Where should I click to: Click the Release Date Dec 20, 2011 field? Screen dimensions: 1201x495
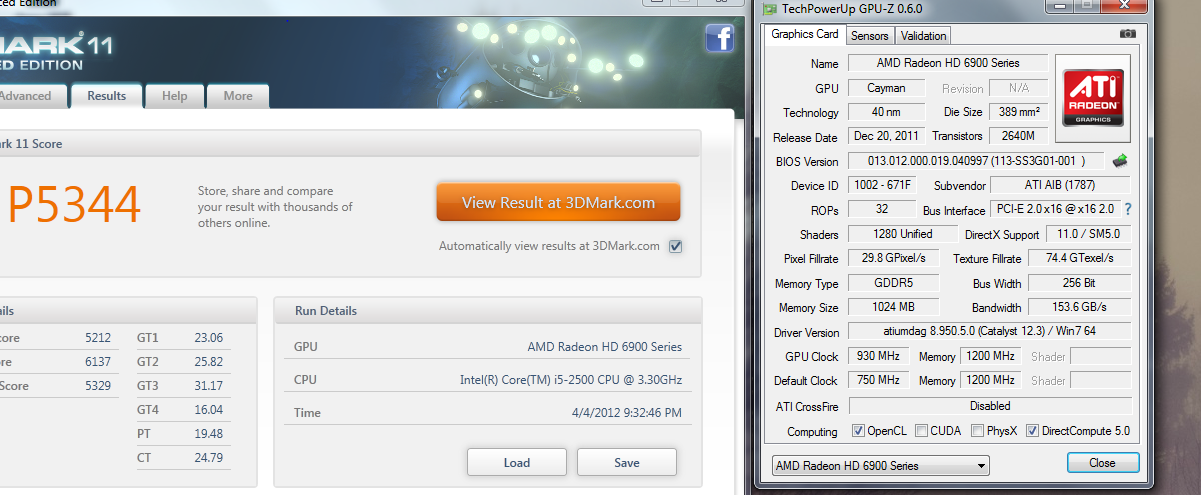tap(887, 136)
